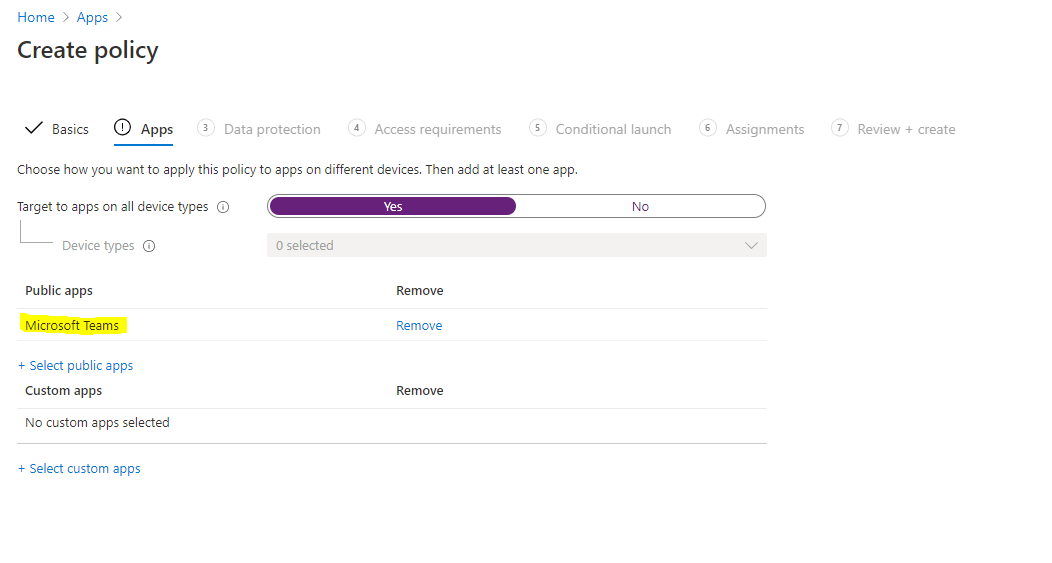Click the Basics checkmark icon
This screenshot has height=563, width=1052.
(x=34, y=127)
